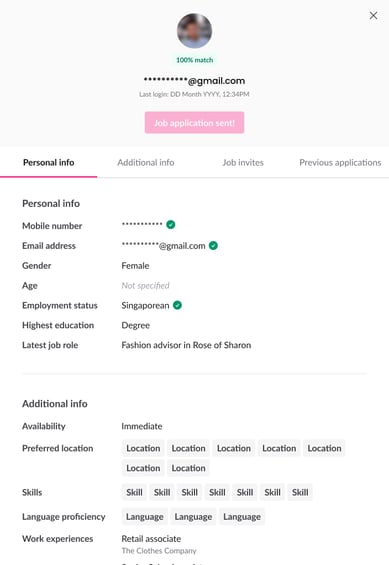
Task: Click the verified checkmark beside Mobile number
Action: [171, 224]
